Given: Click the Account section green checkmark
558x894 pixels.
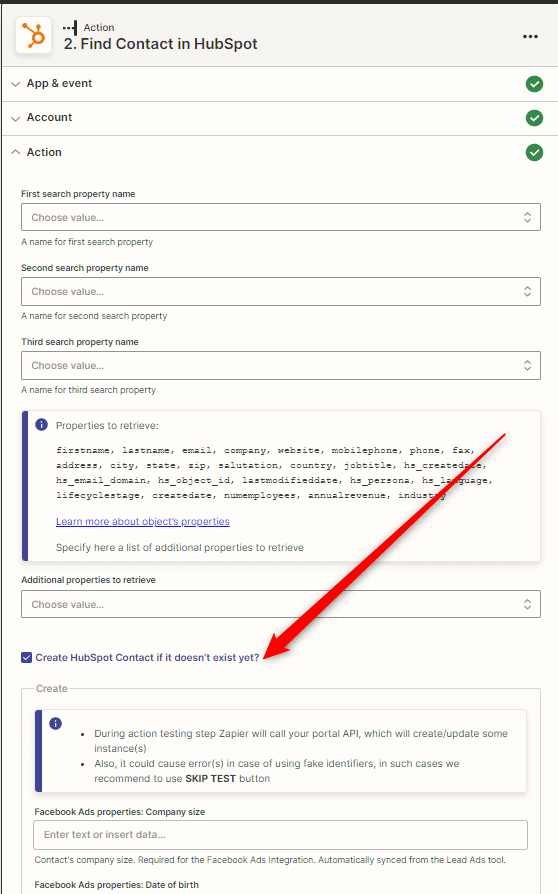Looking at the screenshot, I should [534, 118].
